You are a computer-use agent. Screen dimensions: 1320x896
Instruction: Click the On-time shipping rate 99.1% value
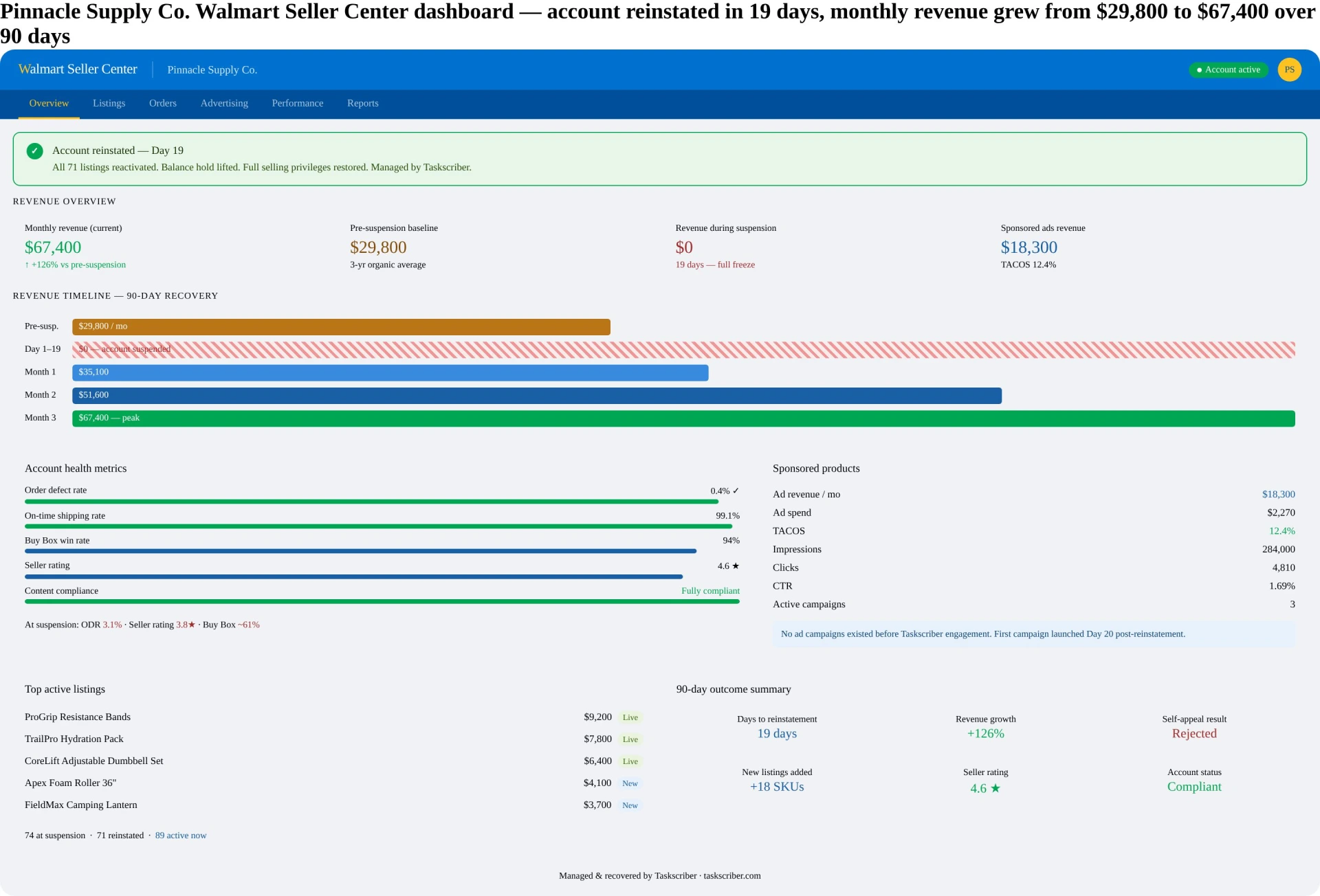point(728,516)
